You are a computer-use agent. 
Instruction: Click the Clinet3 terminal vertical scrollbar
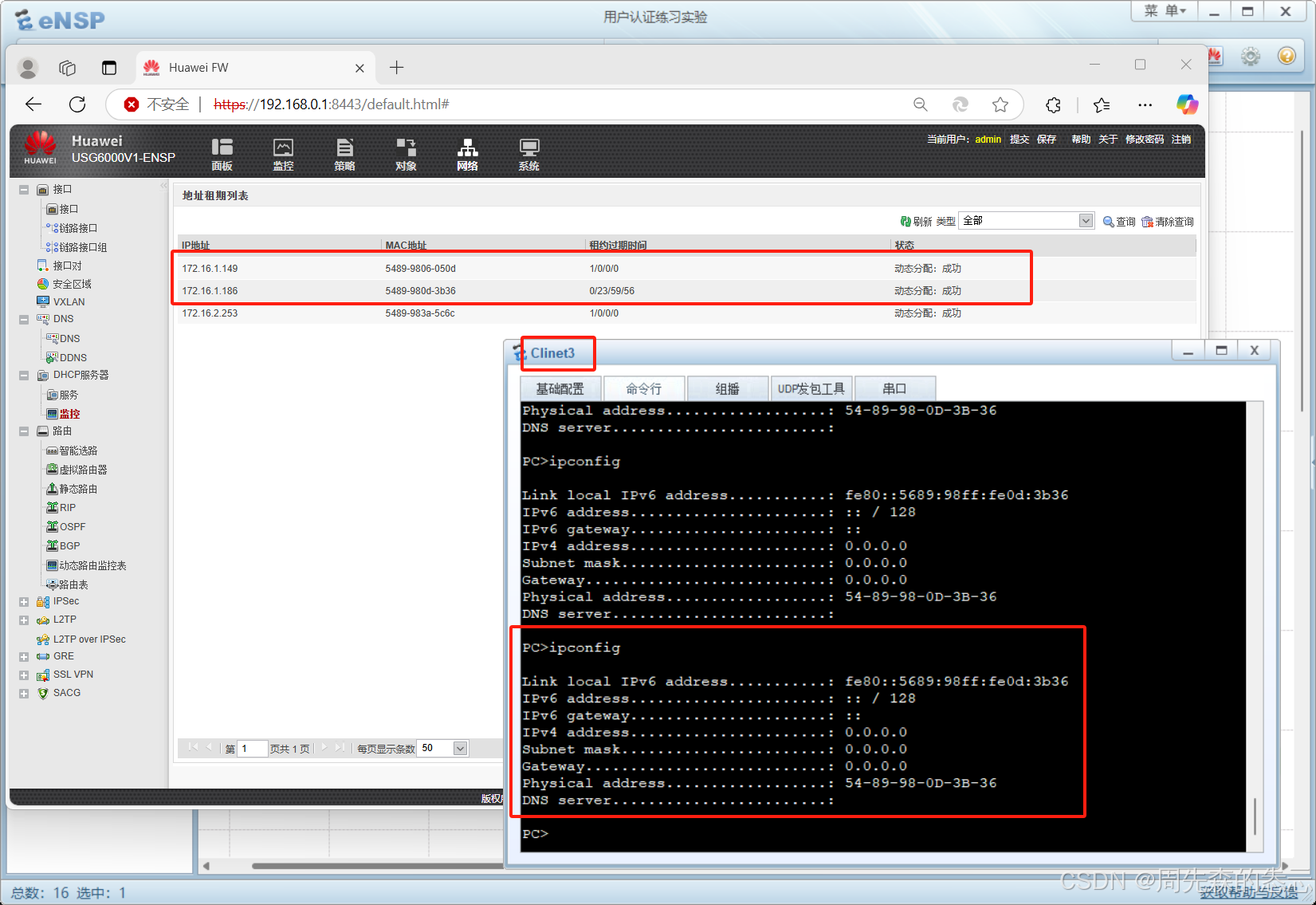pos(1255,816)
